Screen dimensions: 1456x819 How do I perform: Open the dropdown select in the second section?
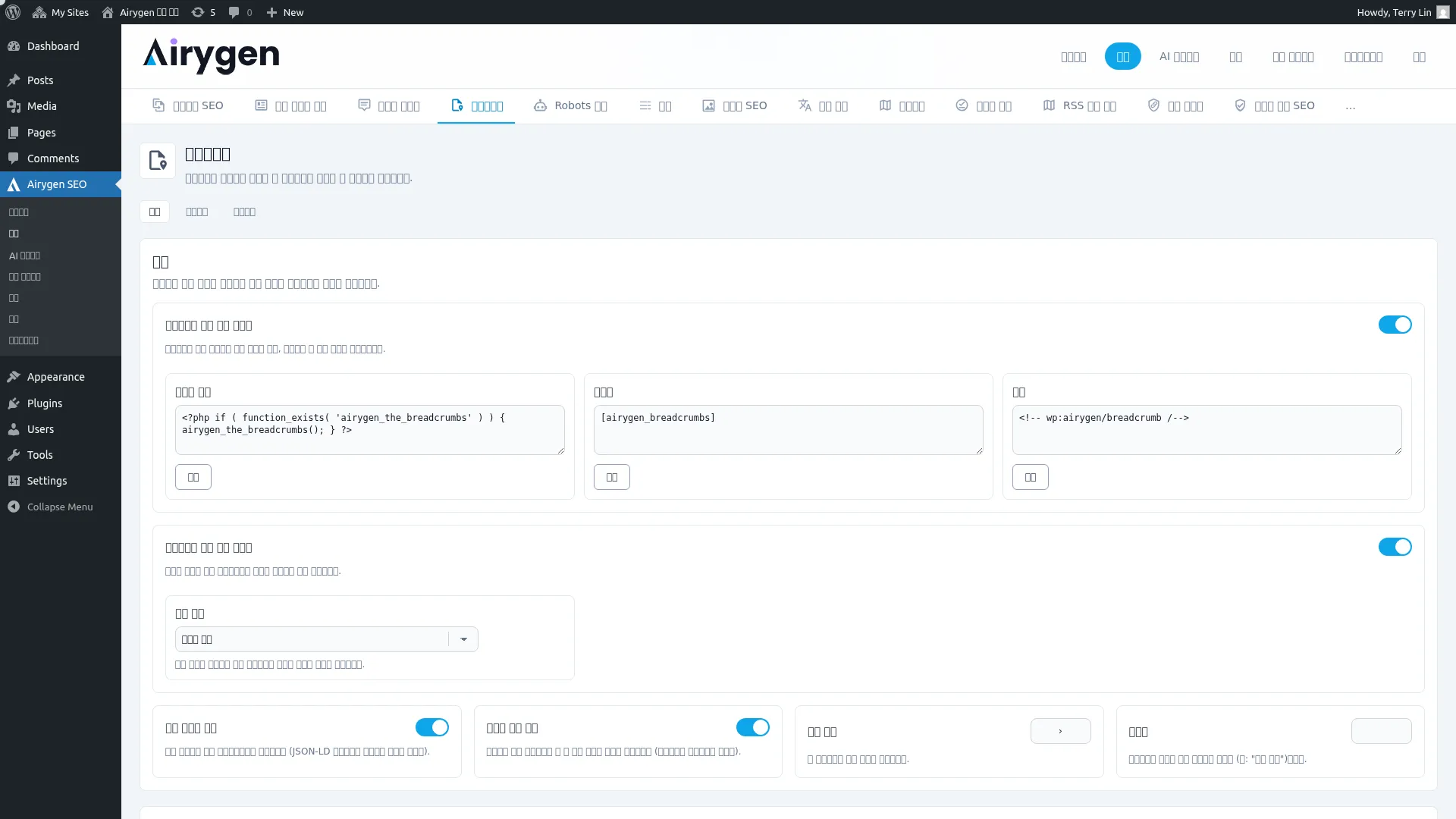point(326,639)
